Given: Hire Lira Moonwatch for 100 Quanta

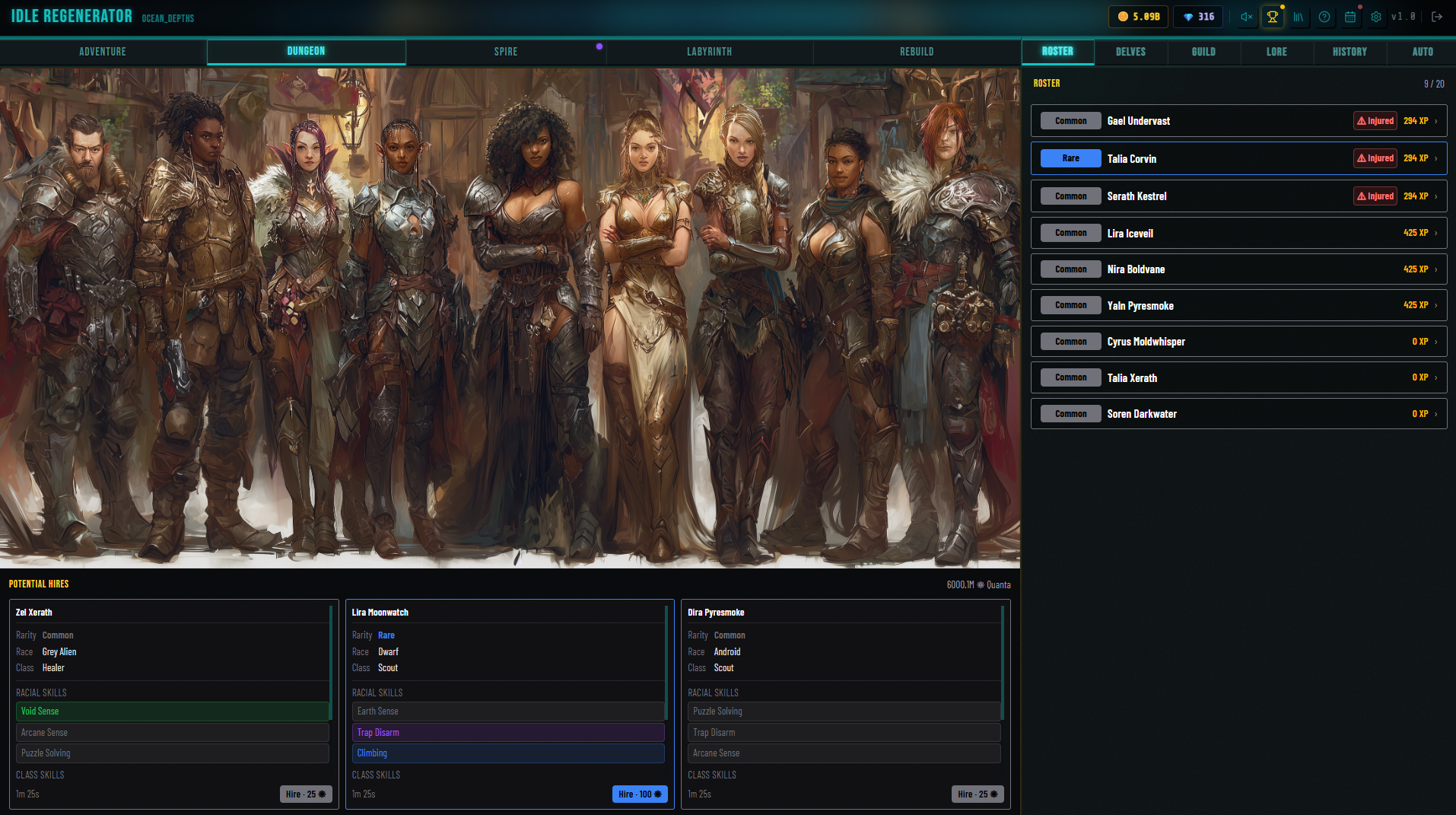Looking at the screenshot, I should tap(640, 794).
